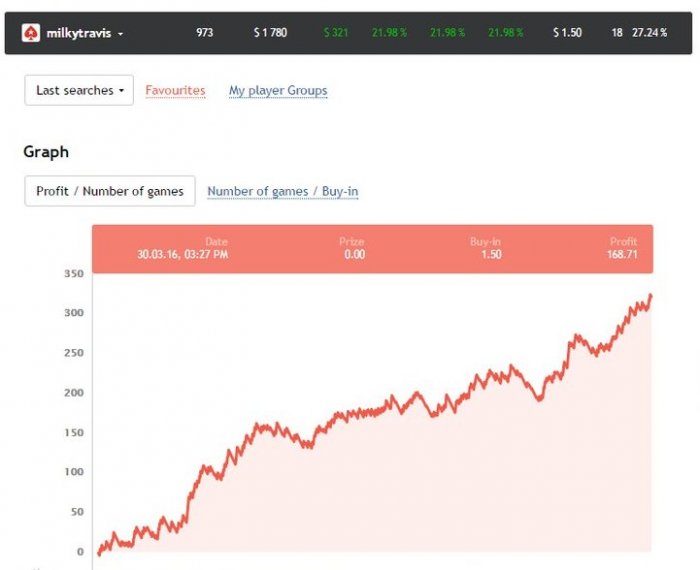Click the Prize 0.00 value in tooltip

pyautogui.click(x=354, y=254)
